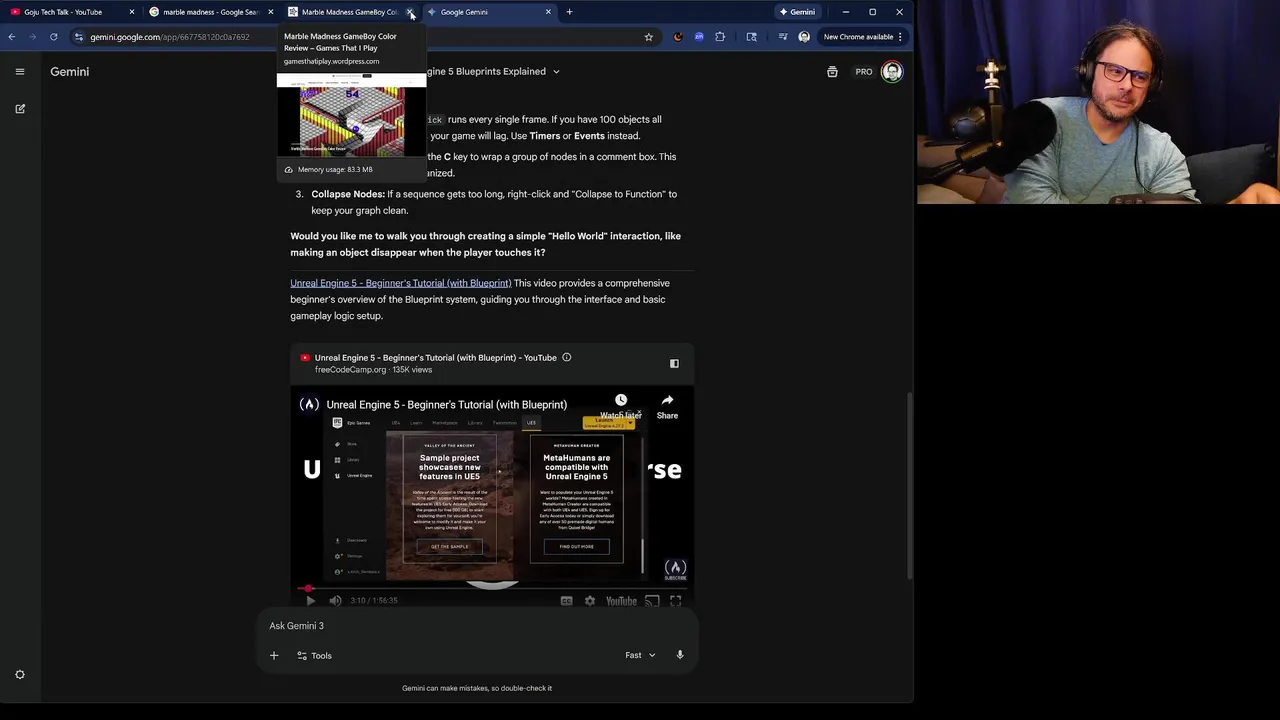Open a new browser tab
This screenshot has width=1280, height=720.
point(569,12)
